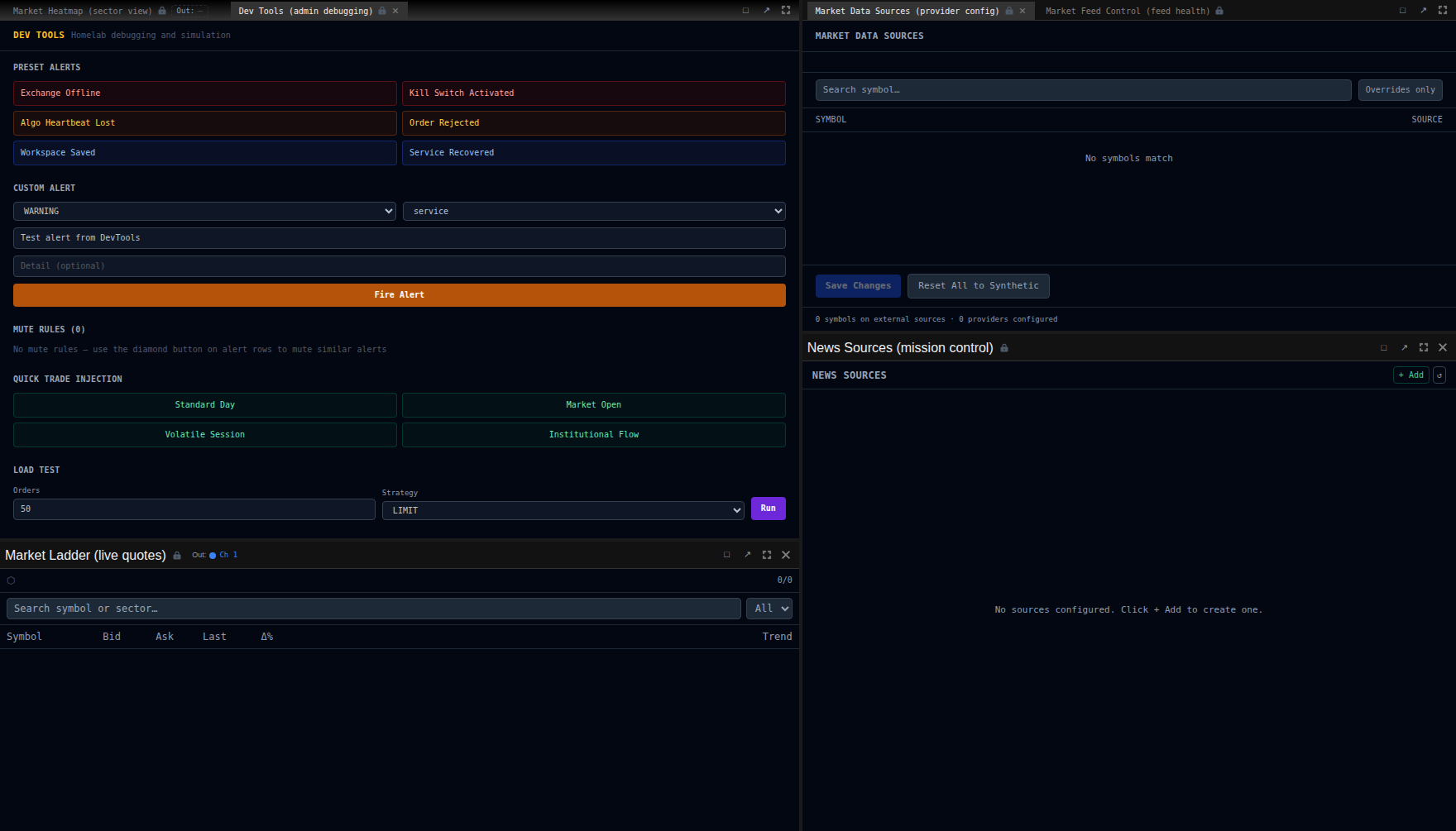Inject Standard Day trades
The height and width of the screenshot is (831, 1456).
tap(204, 405)
